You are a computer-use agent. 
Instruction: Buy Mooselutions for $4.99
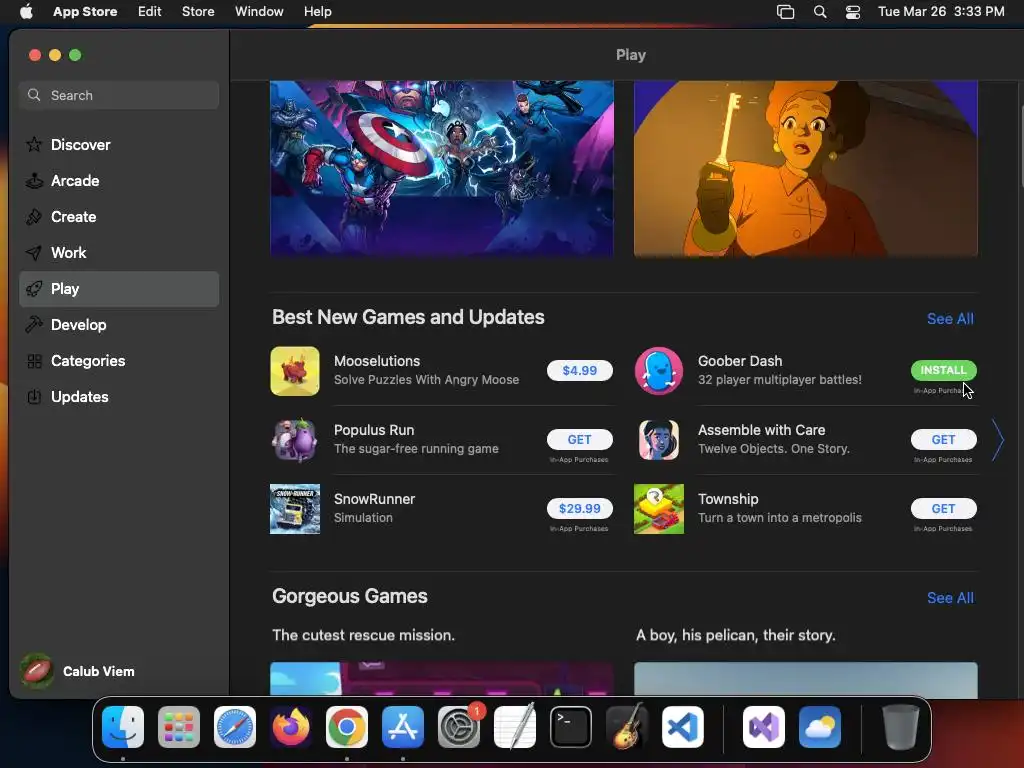pyautogui.click(x=579, y=370)
